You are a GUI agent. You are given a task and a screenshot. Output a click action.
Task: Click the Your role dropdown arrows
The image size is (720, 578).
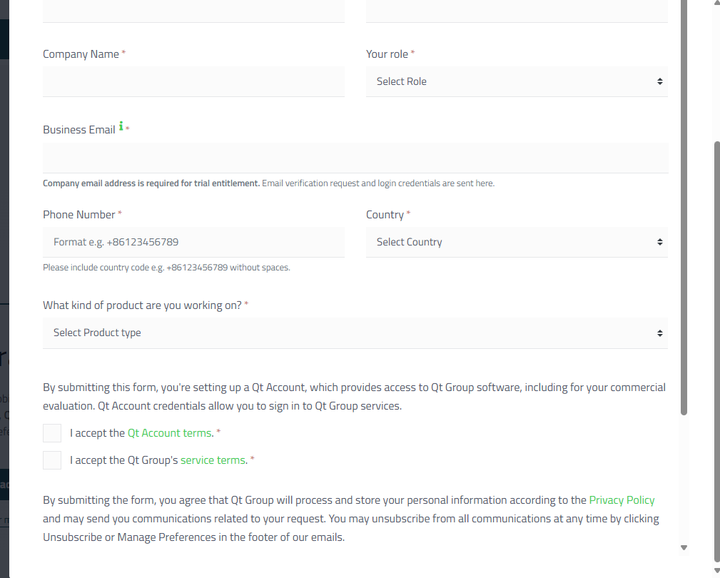coord(660,82)
